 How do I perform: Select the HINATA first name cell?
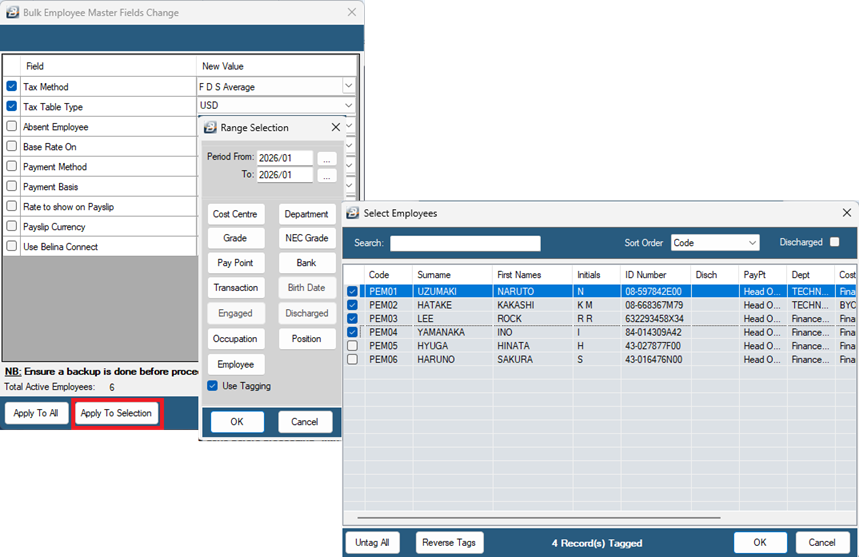(532, 346)
